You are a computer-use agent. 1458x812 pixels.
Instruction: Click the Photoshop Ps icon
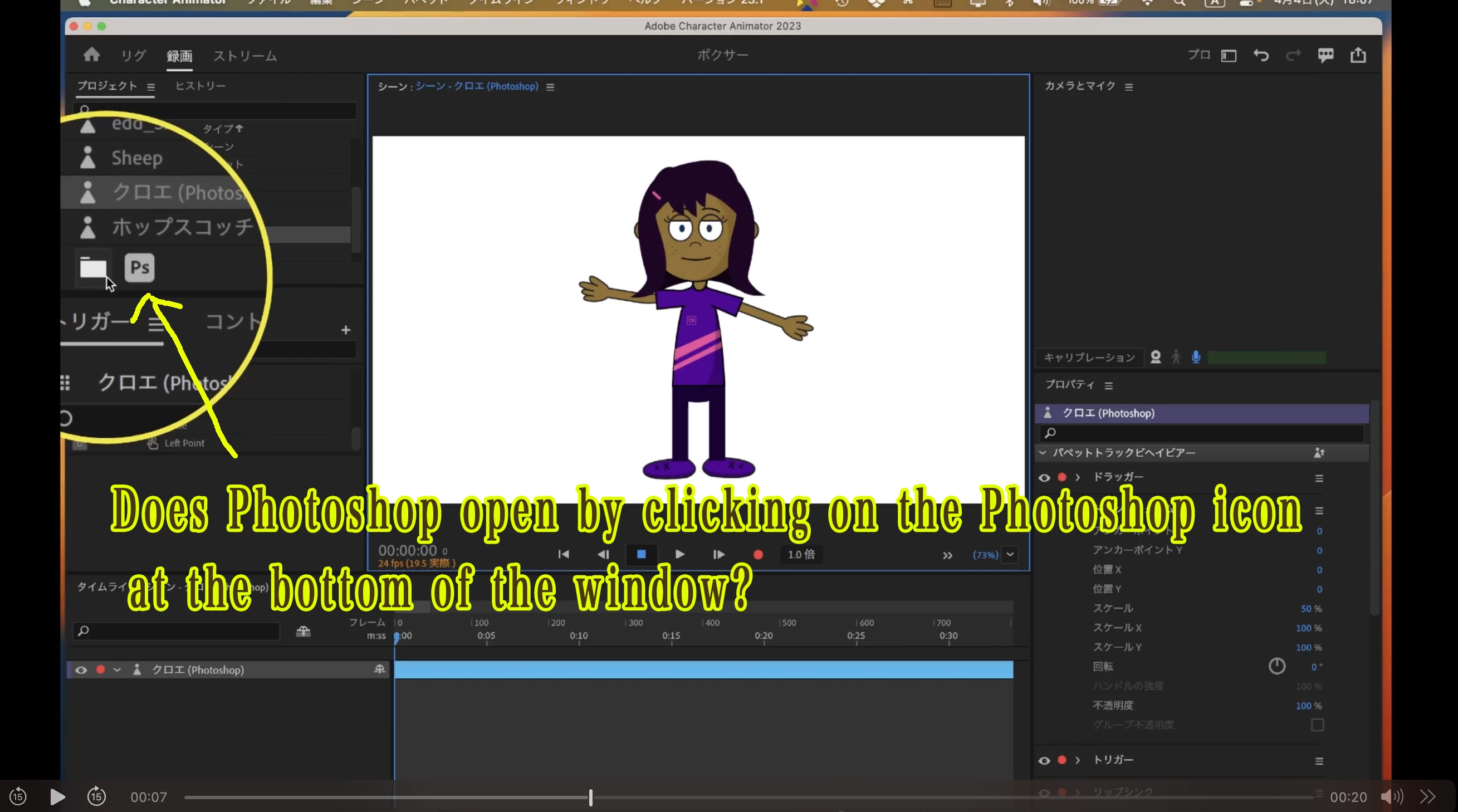pos(139,268)
